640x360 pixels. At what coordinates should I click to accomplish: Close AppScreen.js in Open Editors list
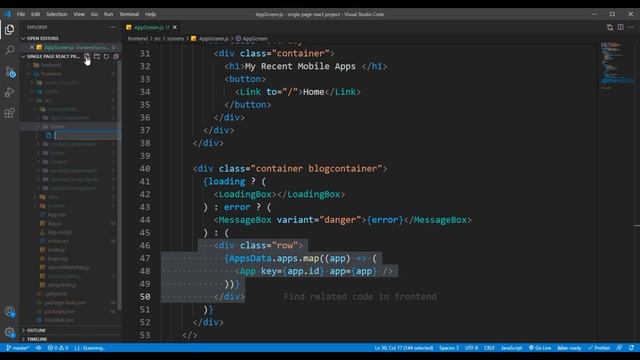(x=32, y=47)
